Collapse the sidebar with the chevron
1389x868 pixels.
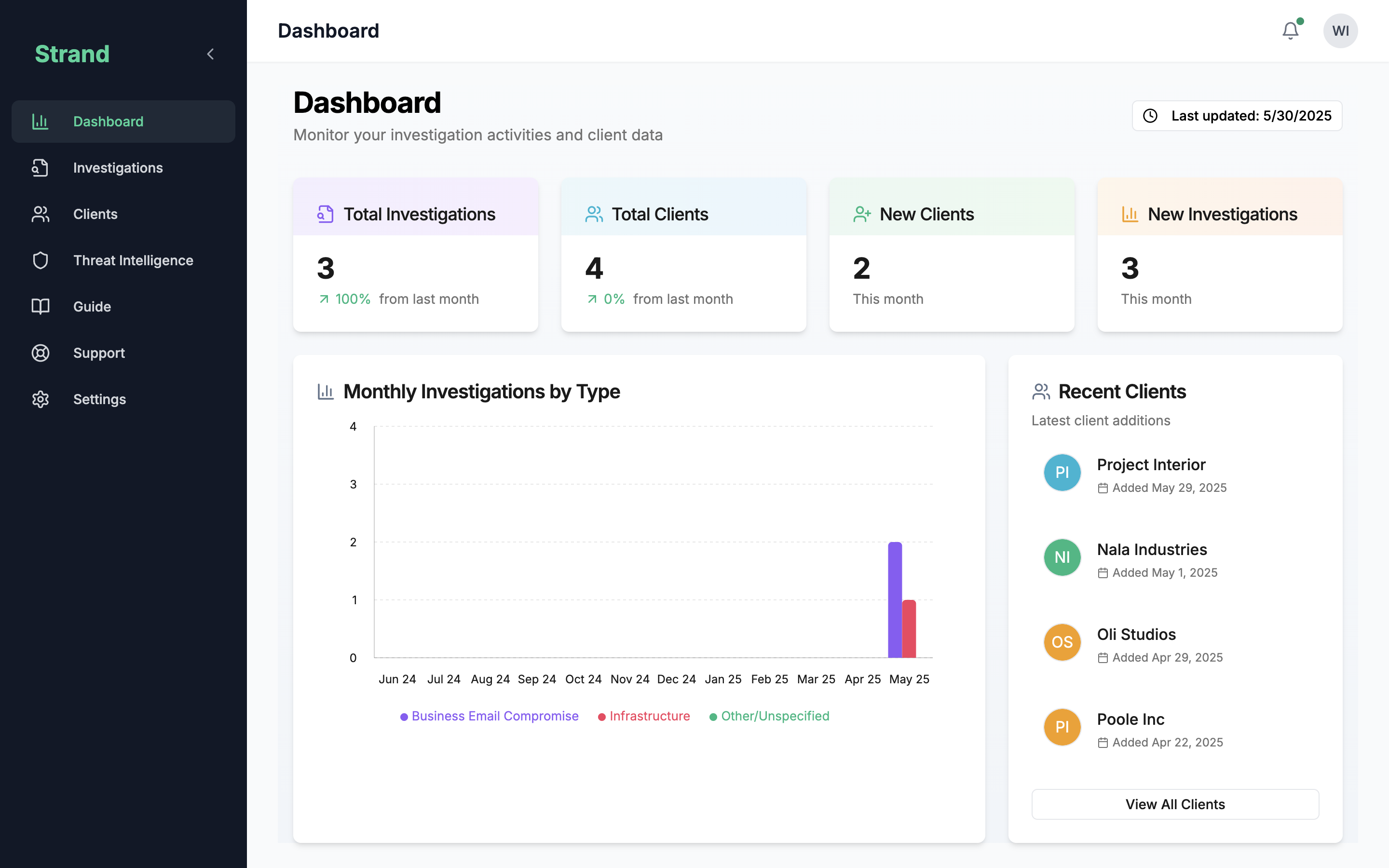[x=210, y=54]
